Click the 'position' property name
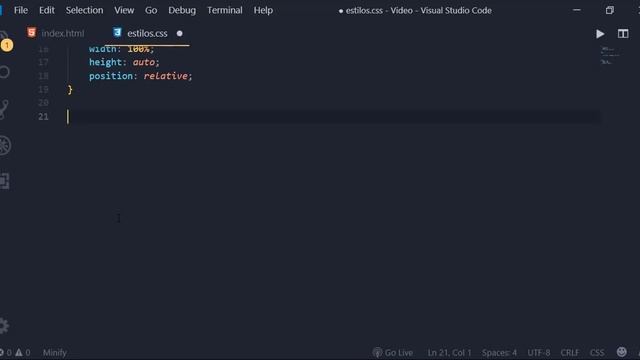 [x=111, y=76]
